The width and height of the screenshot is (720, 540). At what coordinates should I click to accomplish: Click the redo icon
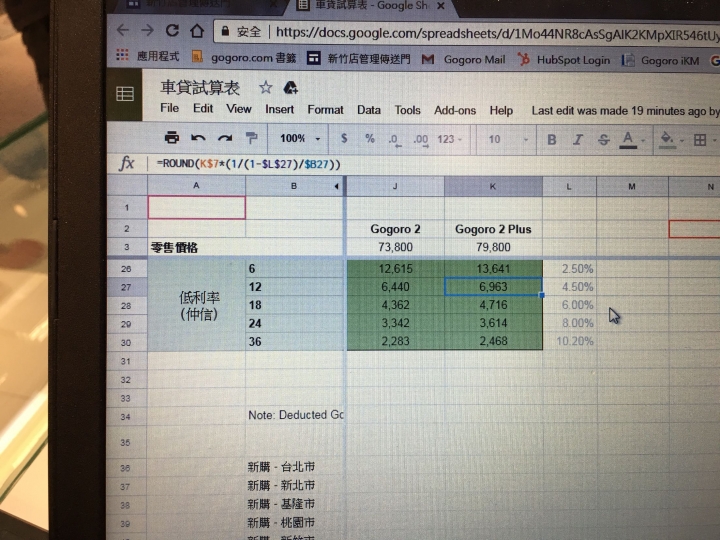[225, 138]
